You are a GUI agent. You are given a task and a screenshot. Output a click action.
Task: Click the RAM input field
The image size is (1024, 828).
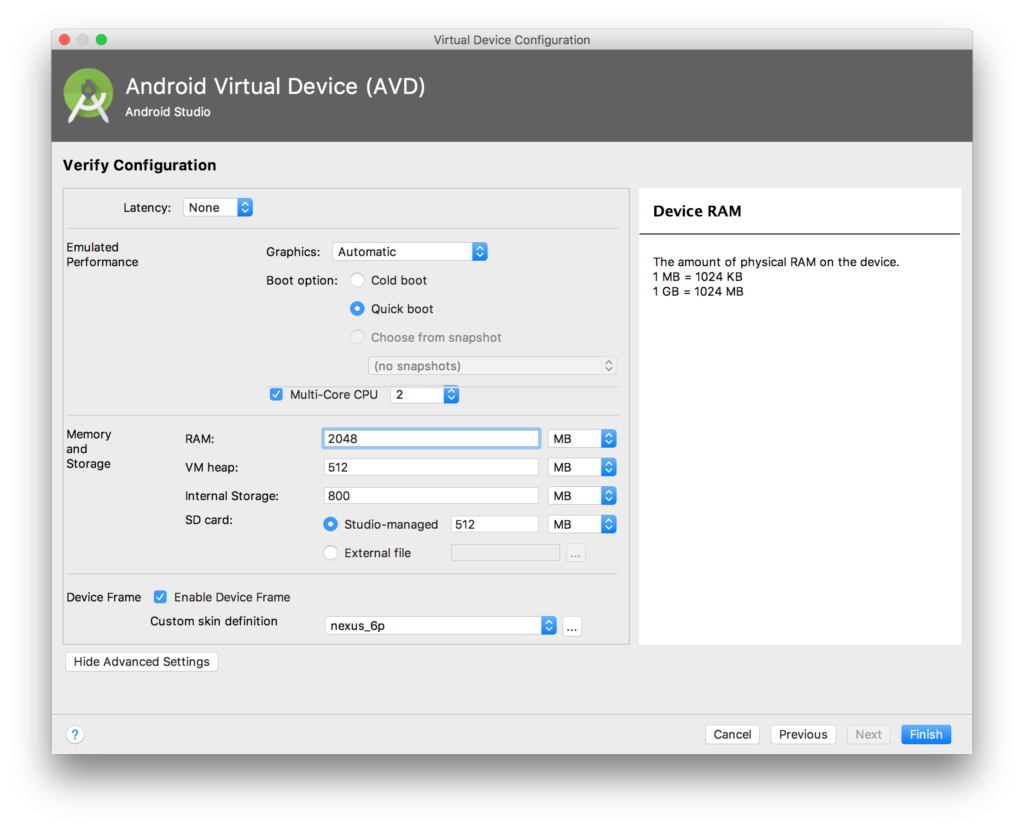[x=431, y=439]
